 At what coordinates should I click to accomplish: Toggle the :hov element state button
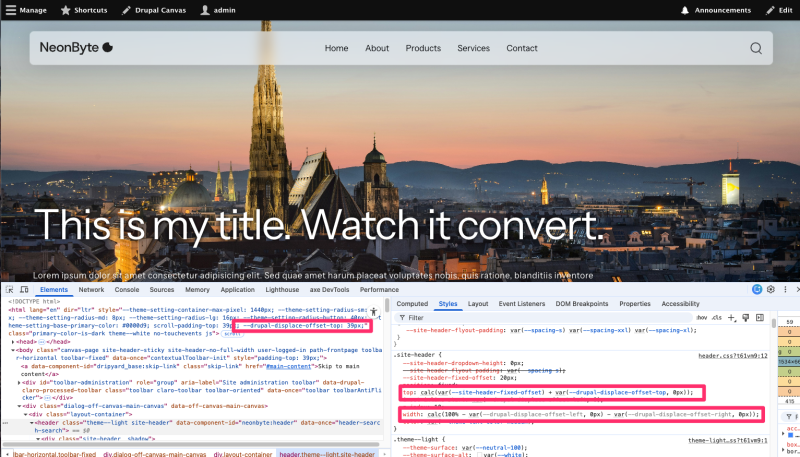[702, 318]
